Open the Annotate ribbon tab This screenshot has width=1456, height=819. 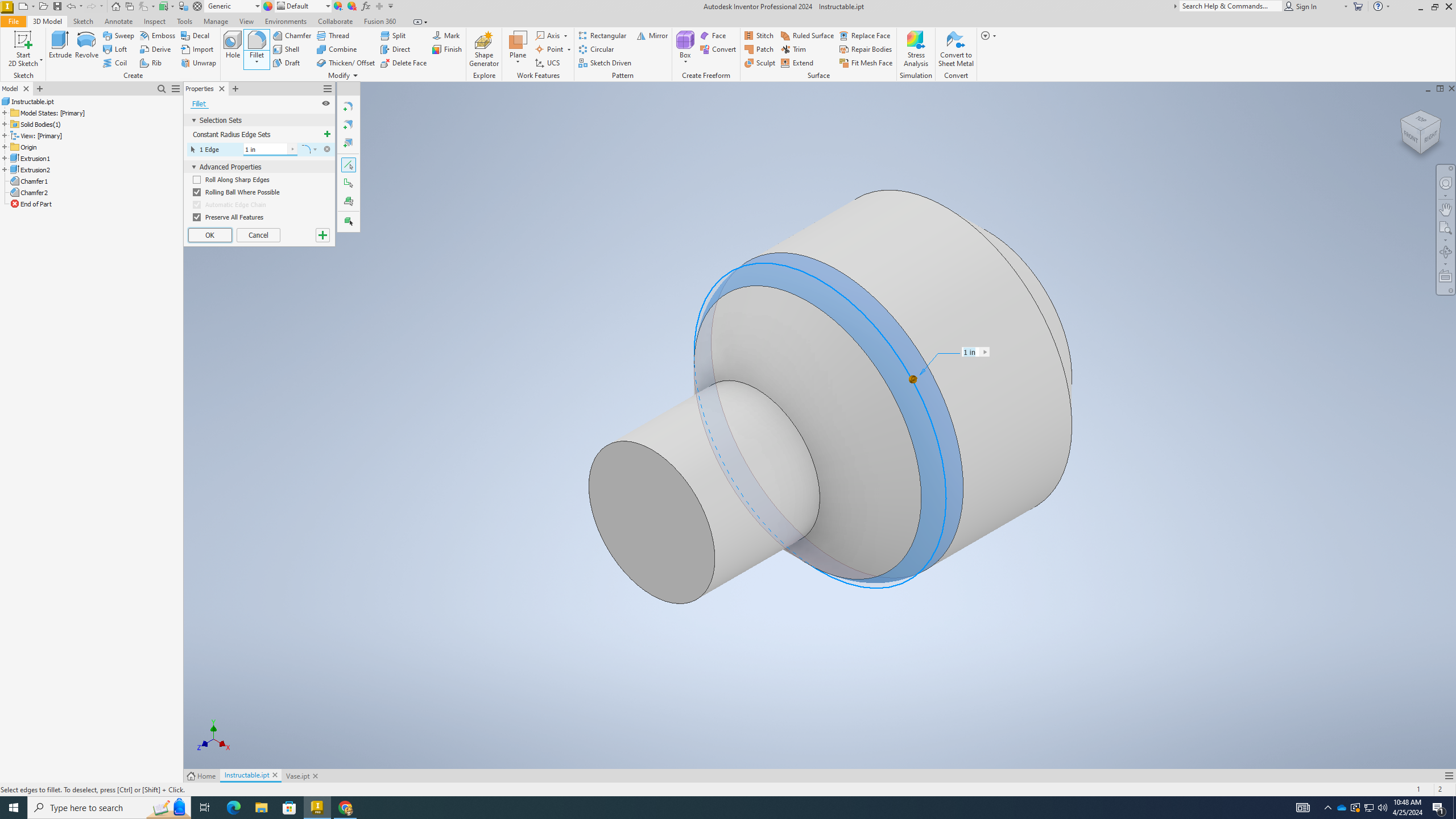118,21
